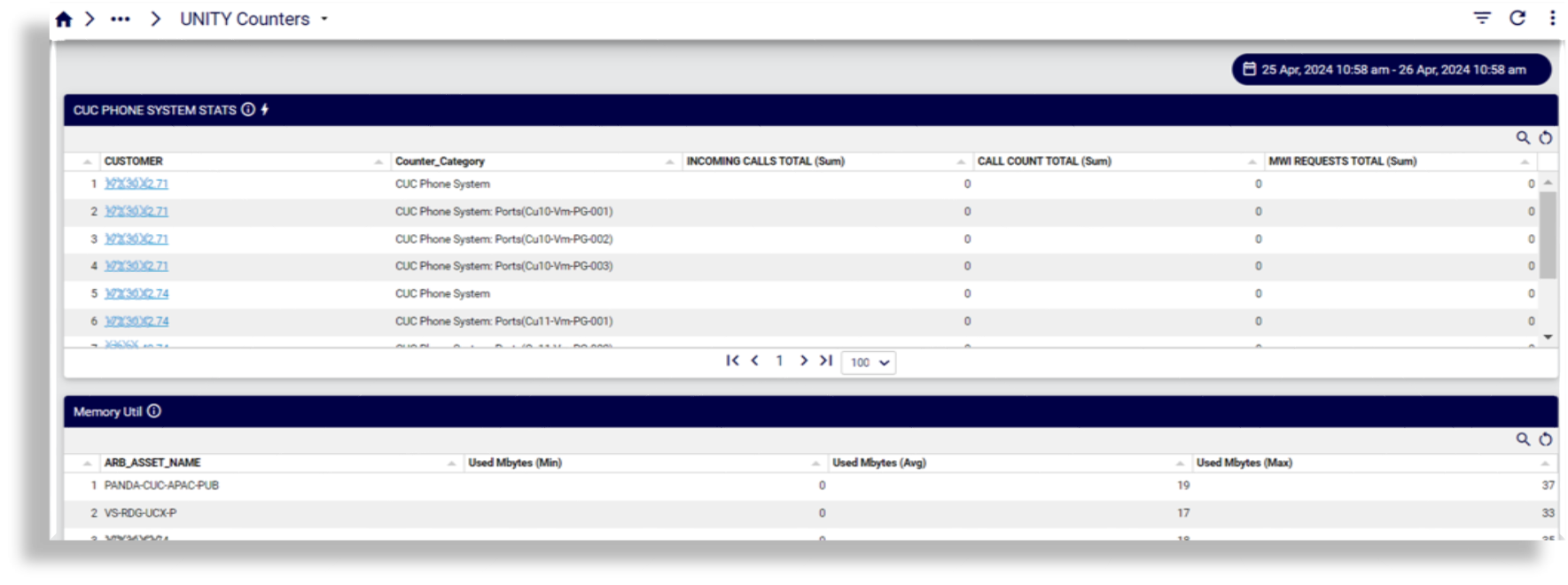The image size is (1568, 585).
Task: Click sort arrow right of ARB_ASSET_NAME header
Action: pos(452,464)
